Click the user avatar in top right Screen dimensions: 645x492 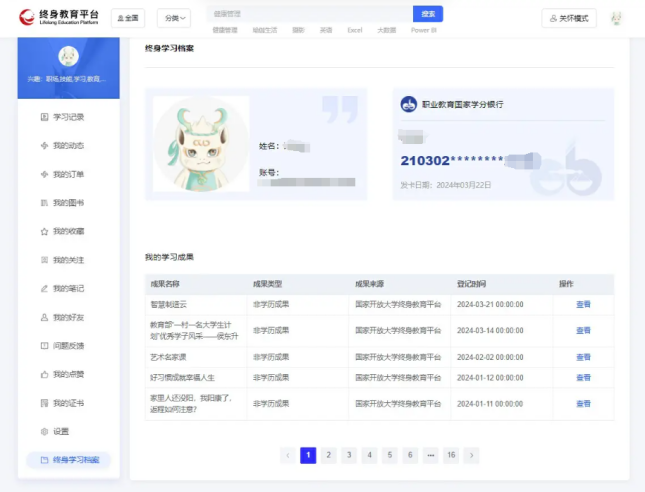pos(616,18)
